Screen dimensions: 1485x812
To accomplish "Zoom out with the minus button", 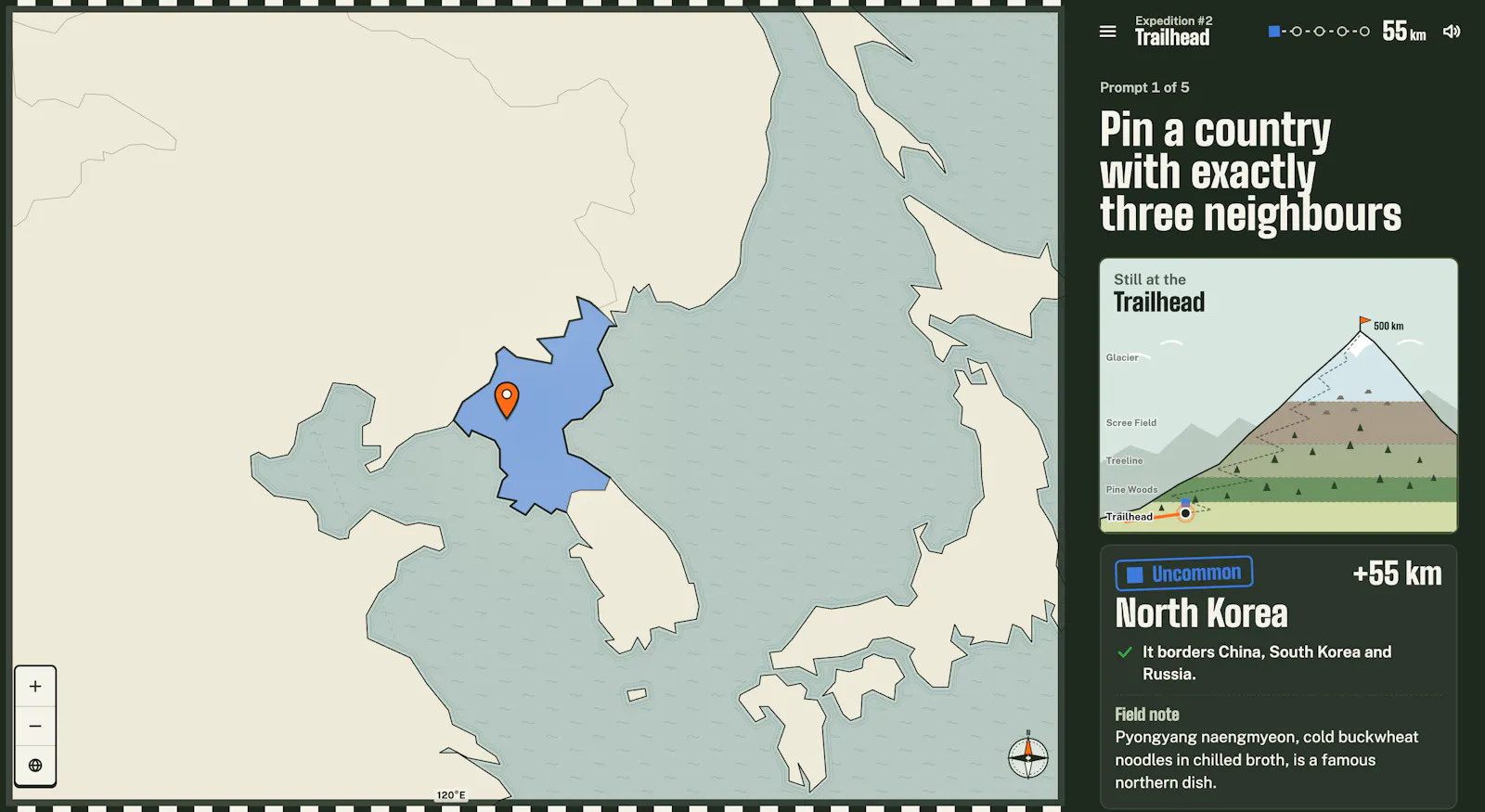I will (x=35, y=726).
